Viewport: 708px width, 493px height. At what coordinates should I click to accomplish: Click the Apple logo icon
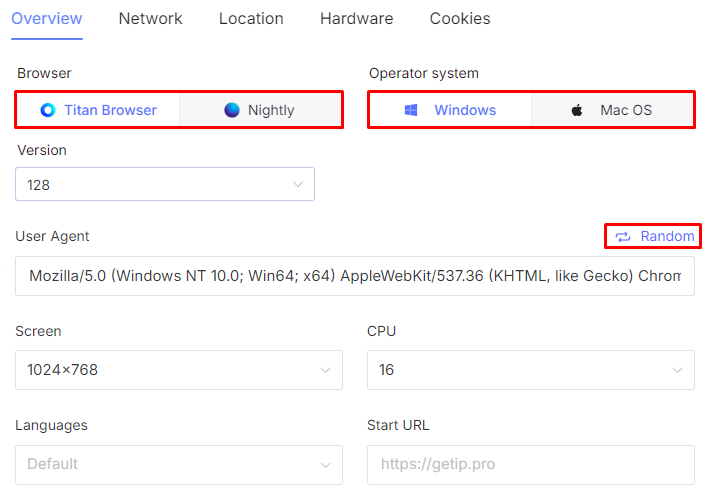pyautogui.click(x=577, y=110)
